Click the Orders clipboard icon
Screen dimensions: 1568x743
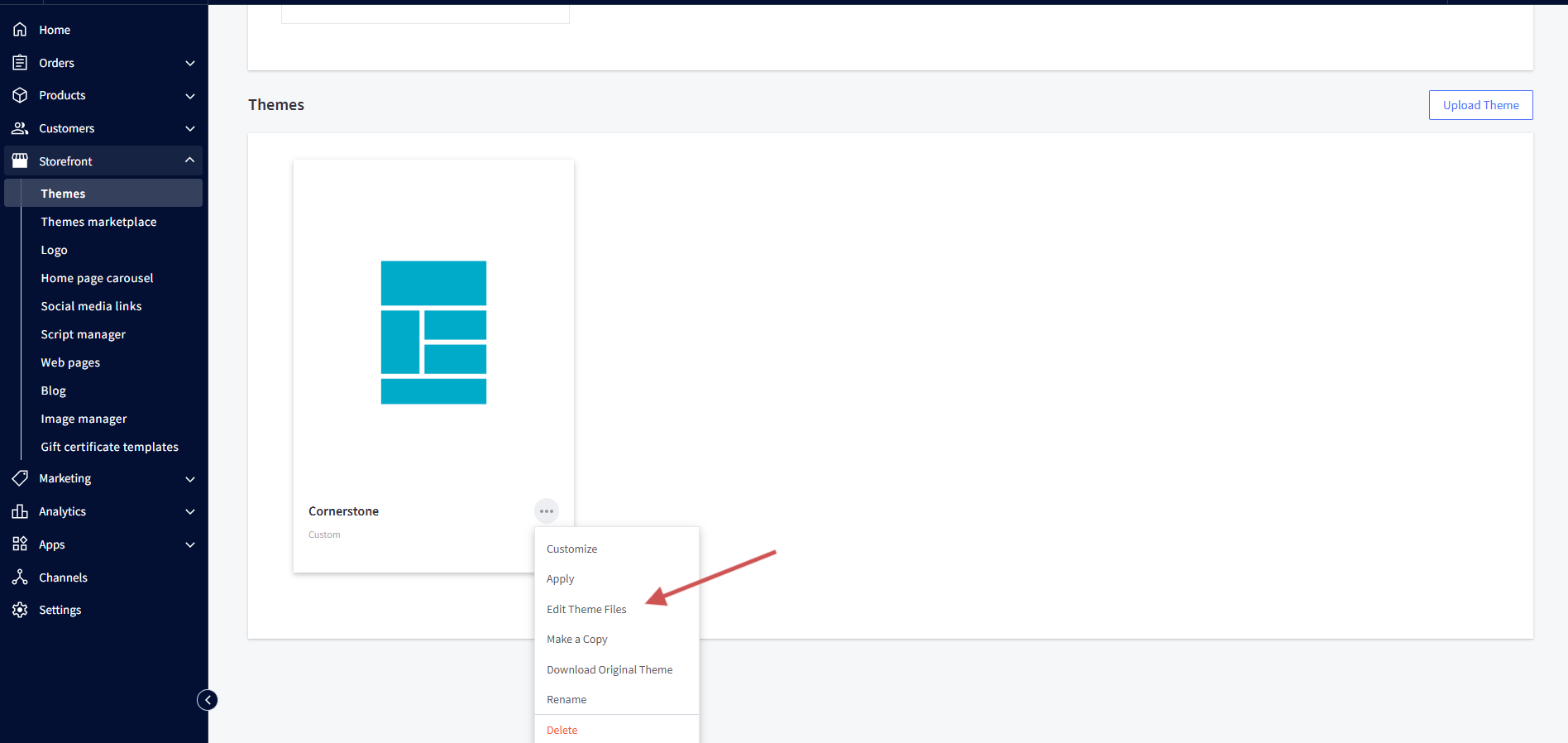click(20, 63)
